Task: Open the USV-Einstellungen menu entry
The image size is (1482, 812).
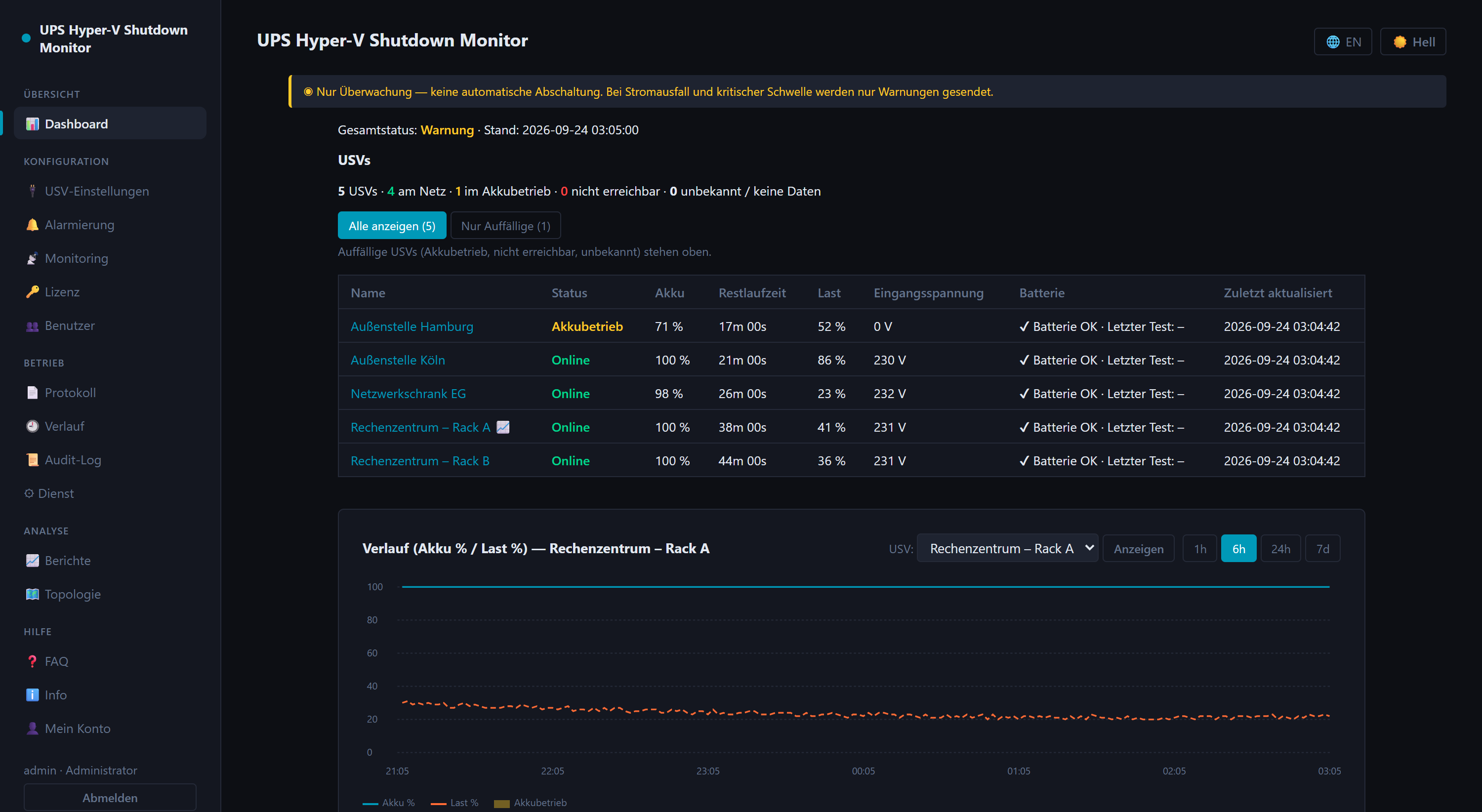Action: point(110,191)
